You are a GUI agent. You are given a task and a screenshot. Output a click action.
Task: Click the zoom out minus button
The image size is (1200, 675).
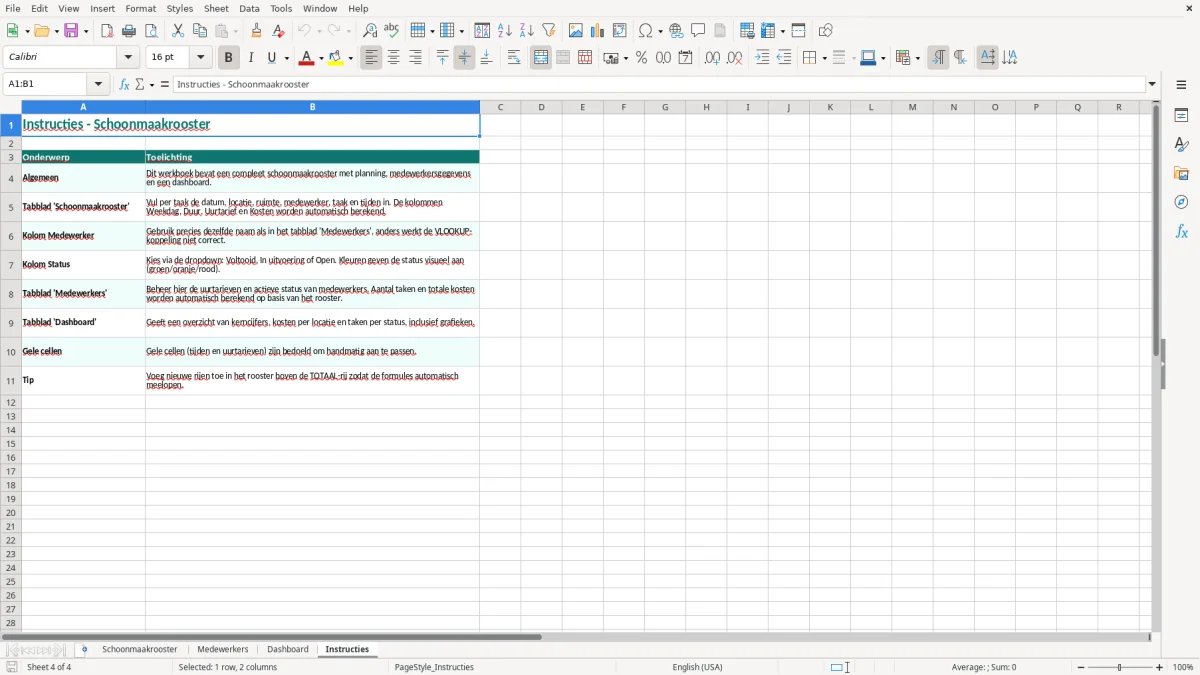pos(1081,667)
